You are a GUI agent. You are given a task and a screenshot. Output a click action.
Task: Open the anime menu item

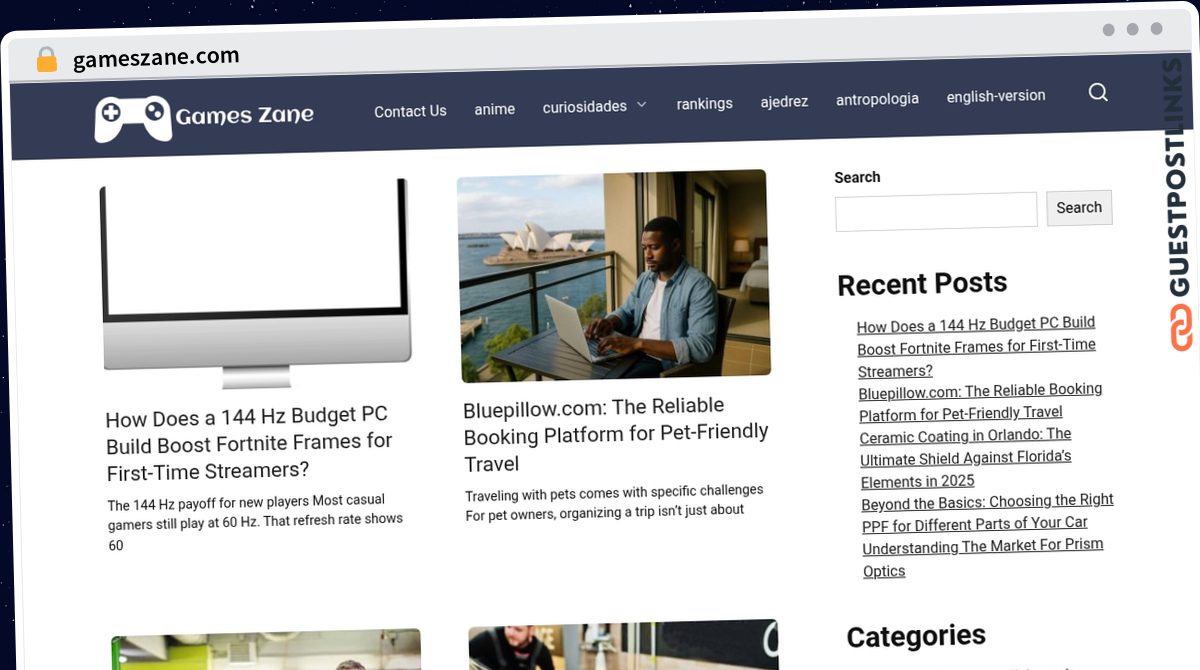tap(495, 109)
